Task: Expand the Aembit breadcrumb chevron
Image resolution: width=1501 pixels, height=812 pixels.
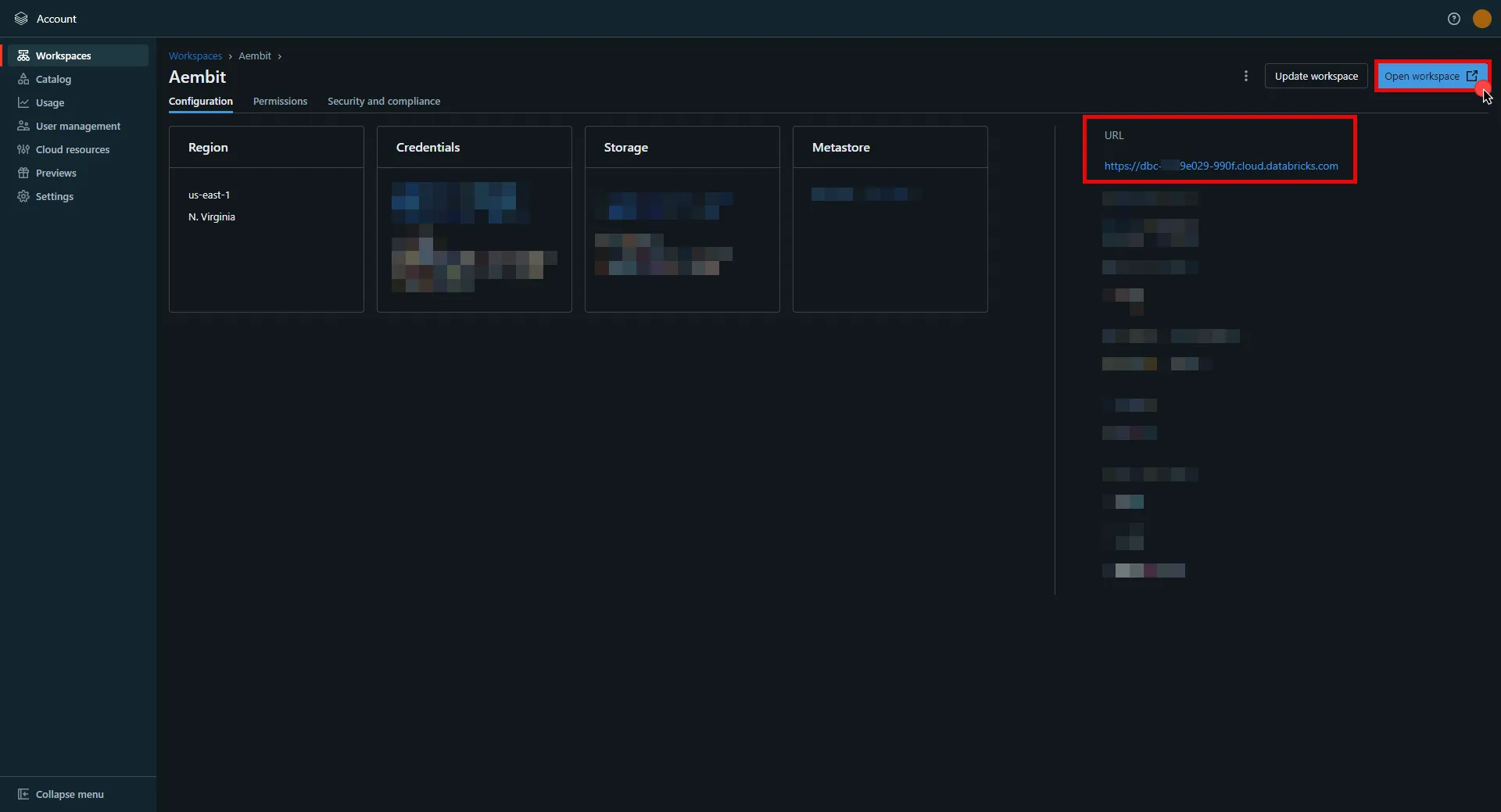Action: pos(279,55)
